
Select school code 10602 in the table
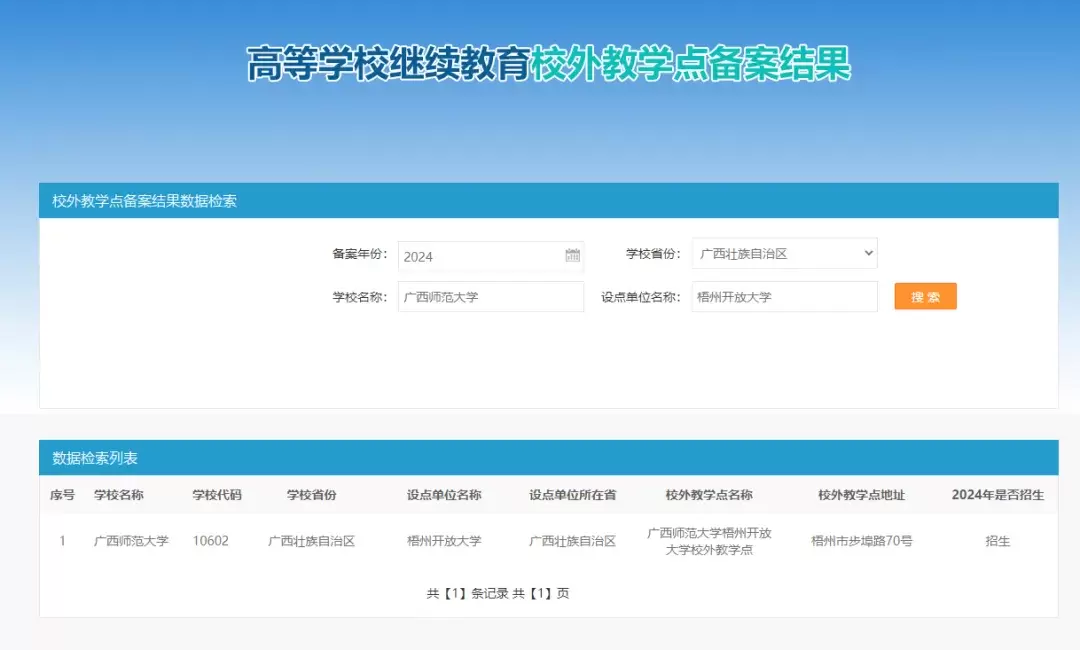tap(213, 541)
